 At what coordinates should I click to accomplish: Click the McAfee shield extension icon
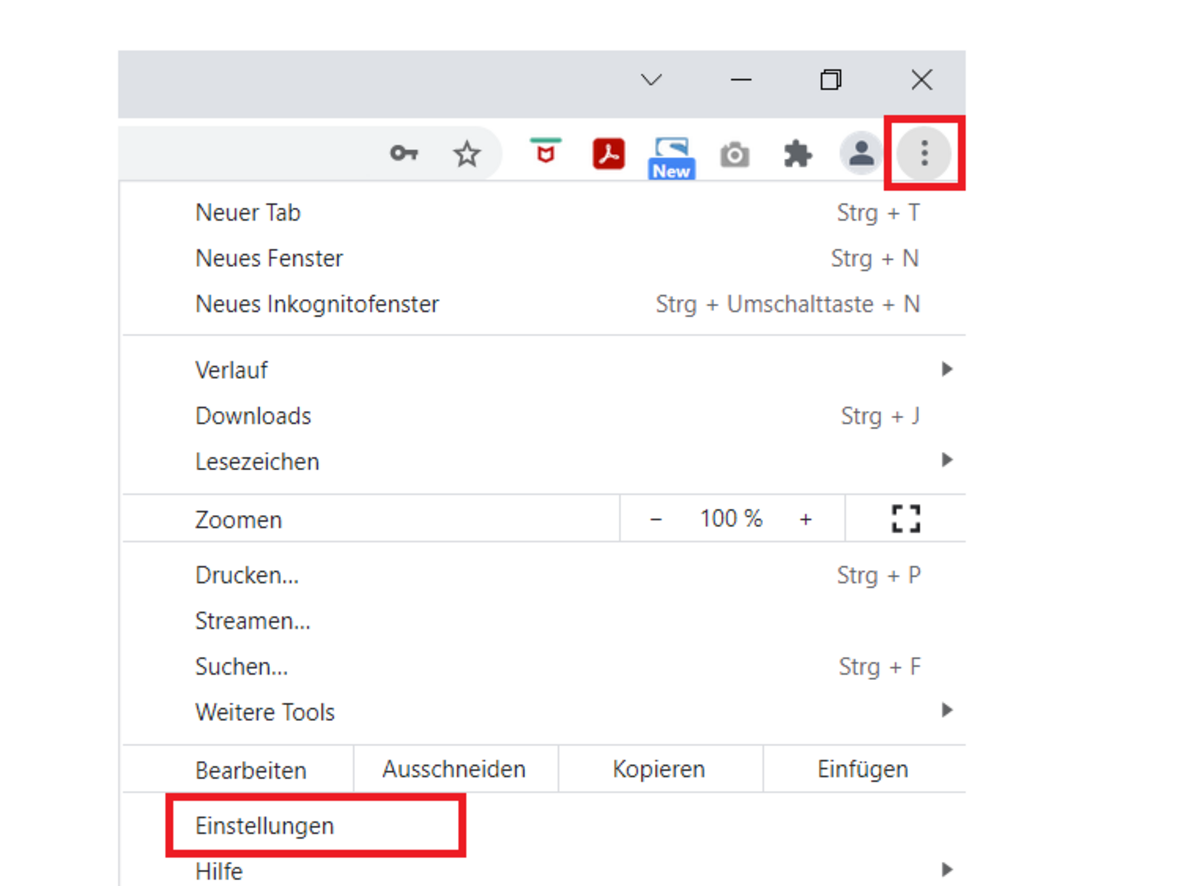click(x=545, y=153)
